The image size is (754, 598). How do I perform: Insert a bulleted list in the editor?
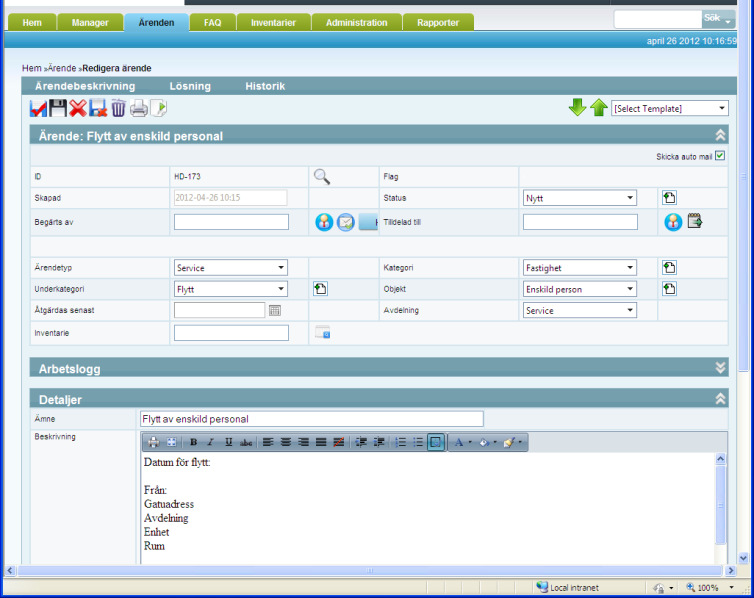pos(418,442)
